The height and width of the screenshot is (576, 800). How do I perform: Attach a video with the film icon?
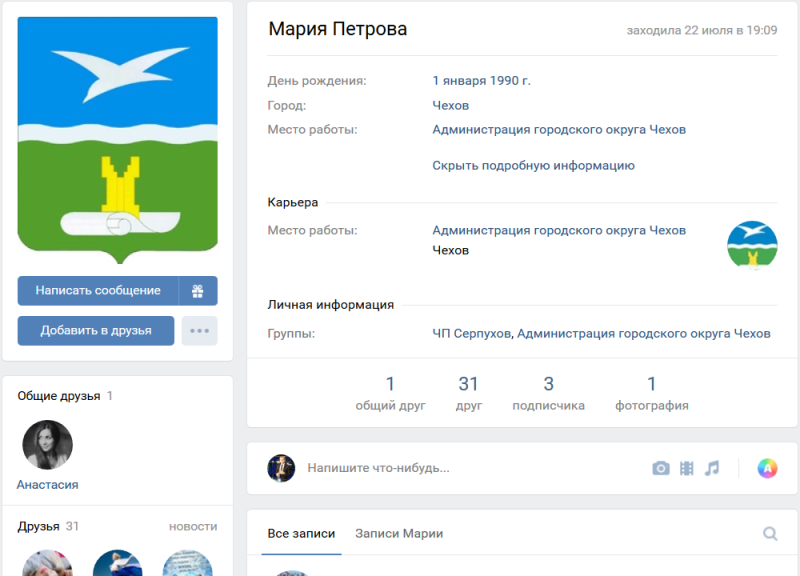687,468
